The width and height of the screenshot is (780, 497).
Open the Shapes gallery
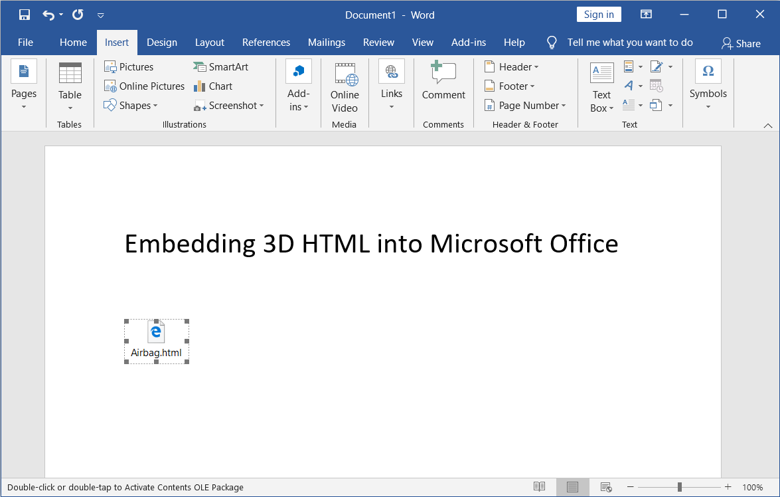[131, 105]
